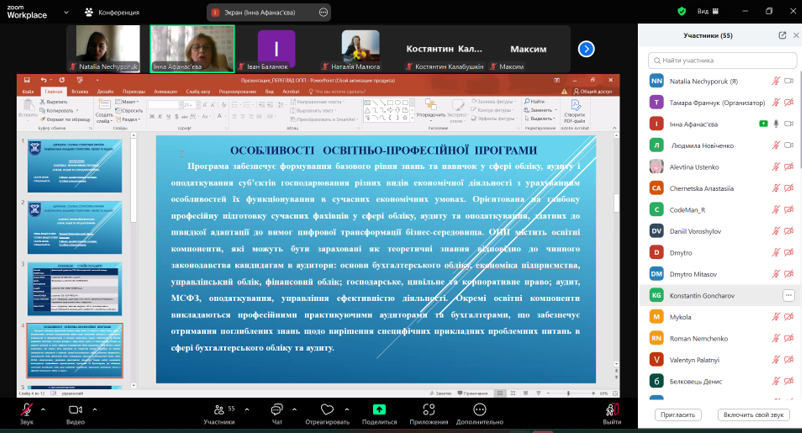Open the Участники participants panel icon

[x=218, y=409]
